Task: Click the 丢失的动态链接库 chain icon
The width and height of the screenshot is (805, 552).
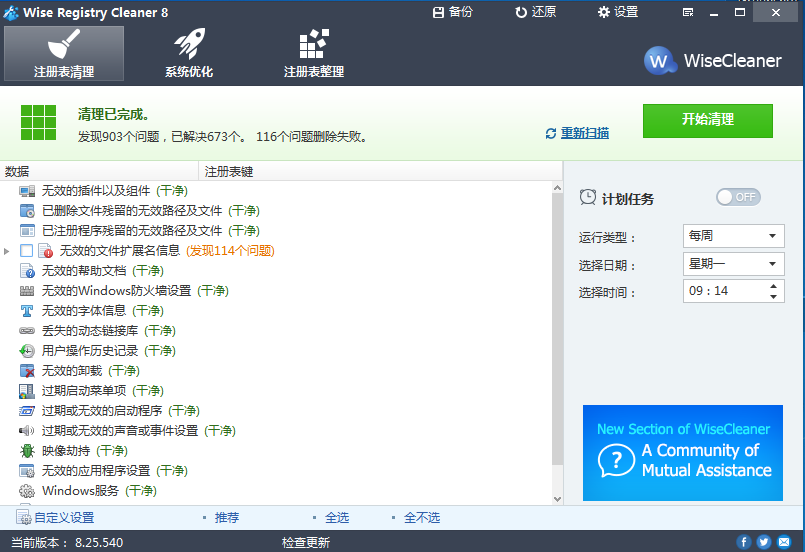Action: tap(27, 331)
